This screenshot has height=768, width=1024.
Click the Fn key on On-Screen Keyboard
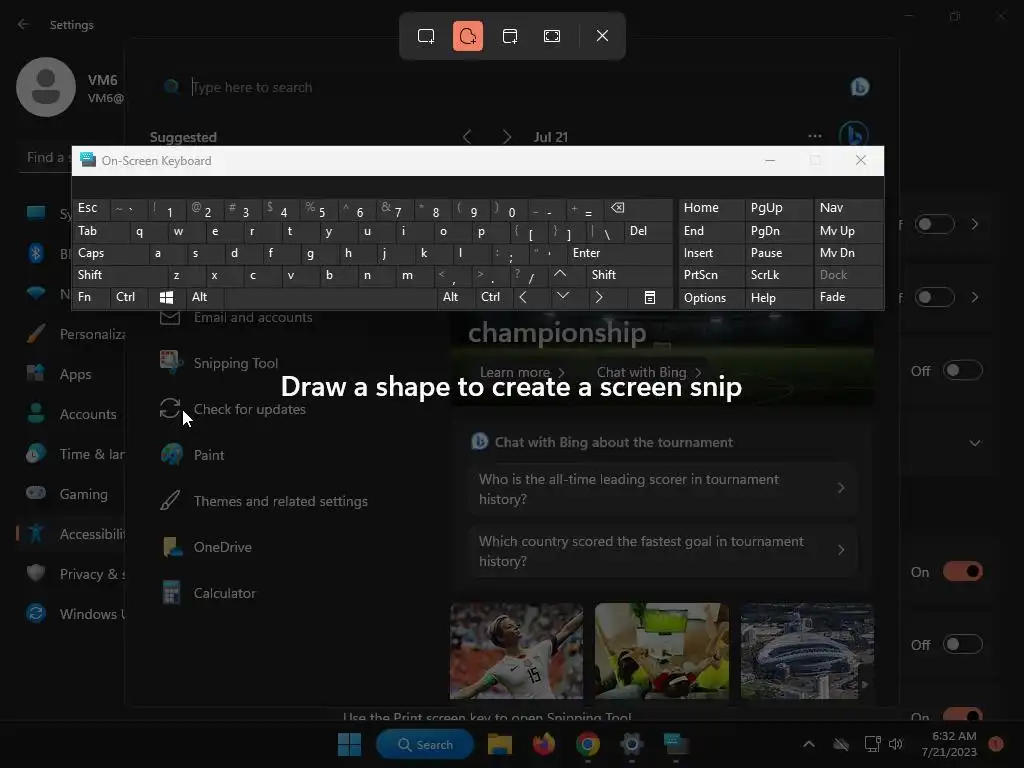pos(91,297)
